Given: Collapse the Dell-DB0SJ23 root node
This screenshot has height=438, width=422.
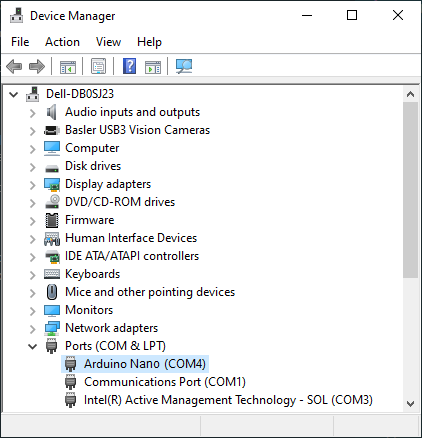Looking at the screenshot, I should coord(14,94).
